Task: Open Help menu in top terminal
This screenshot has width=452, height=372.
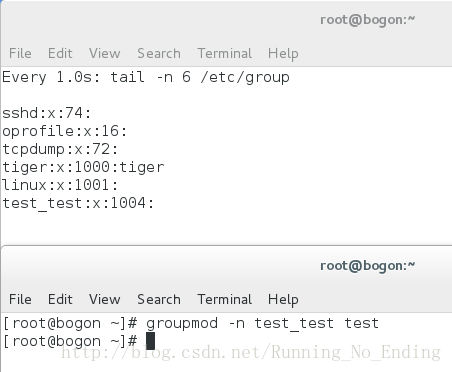Action: pyautogui.click(x=283, y=54)
